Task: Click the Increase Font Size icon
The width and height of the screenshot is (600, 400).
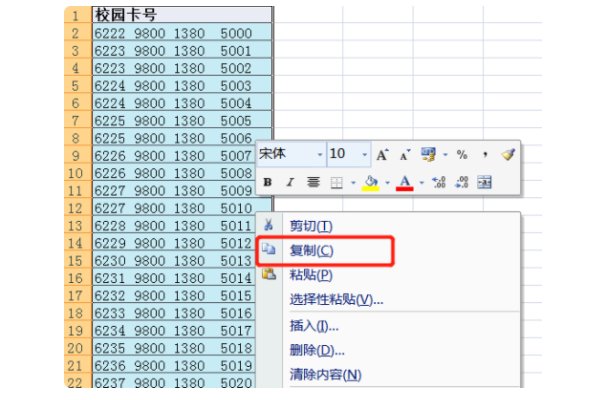Action: (382, 155)
